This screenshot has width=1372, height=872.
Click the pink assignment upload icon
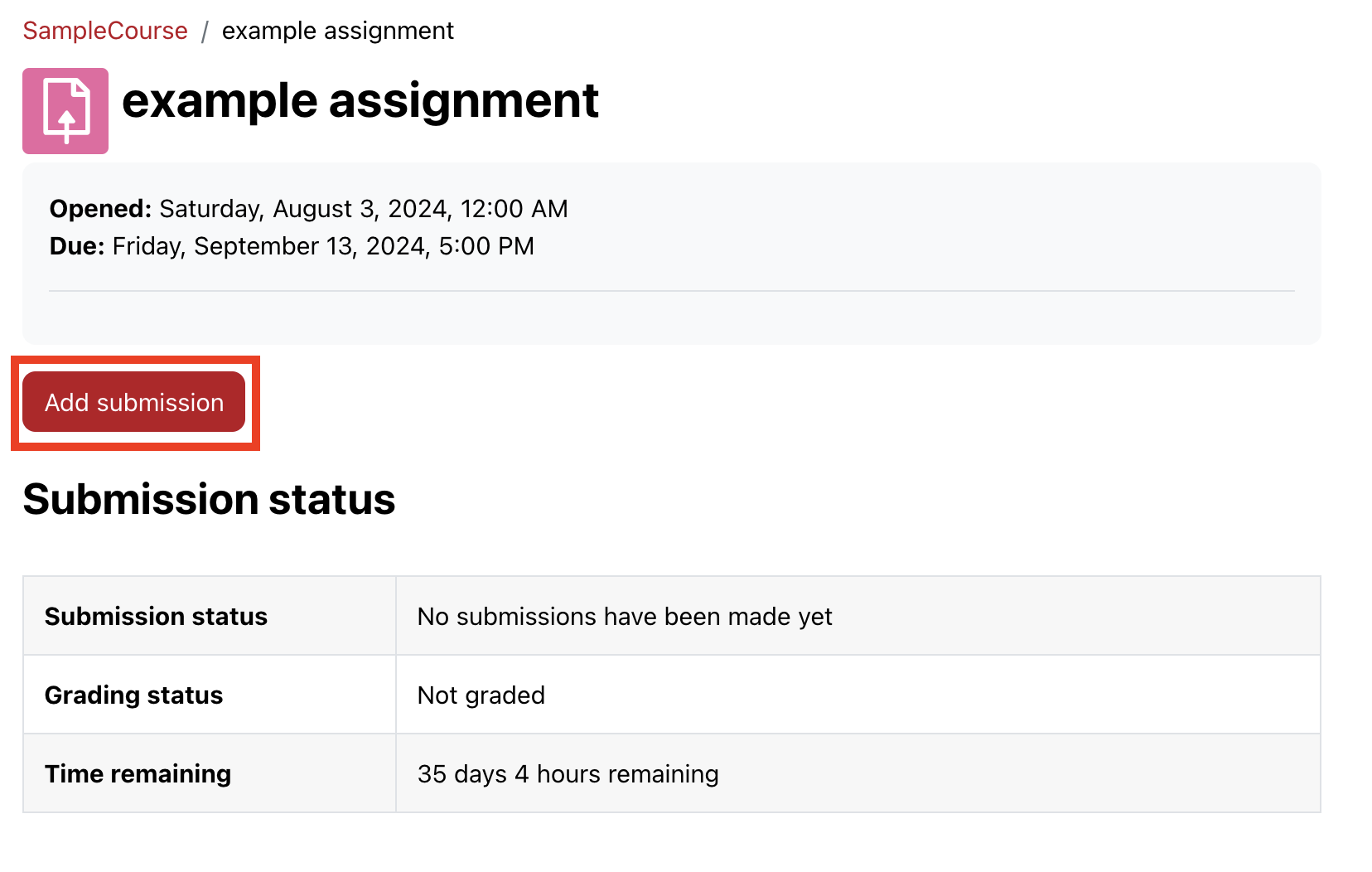(65, 110)
